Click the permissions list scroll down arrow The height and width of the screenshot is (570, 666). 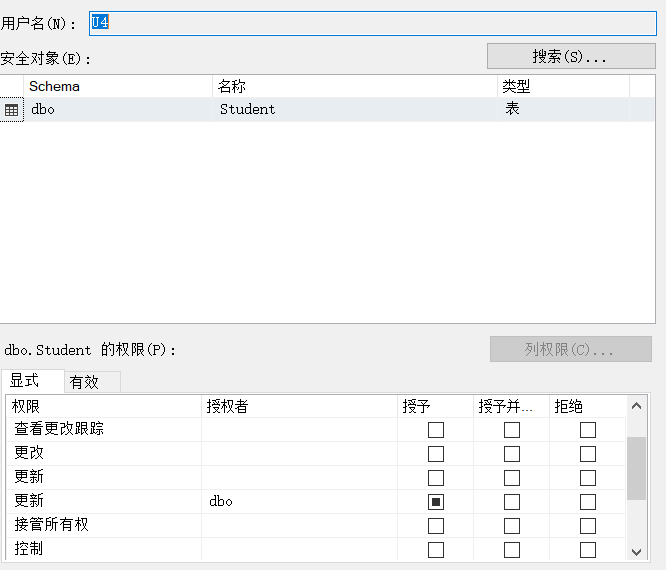point(636,552)
